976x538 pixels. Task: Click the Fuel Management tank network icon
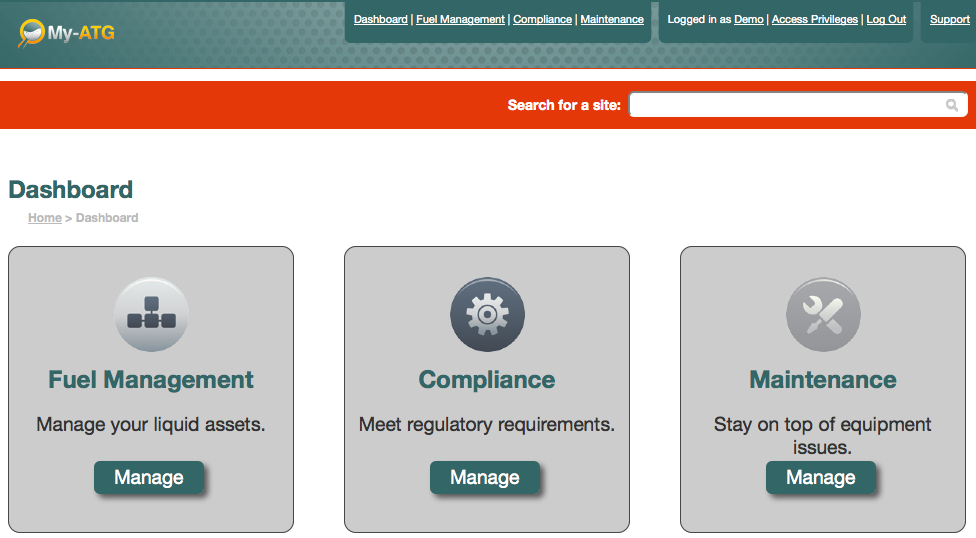pyautogui.click(x=151, y=315)
